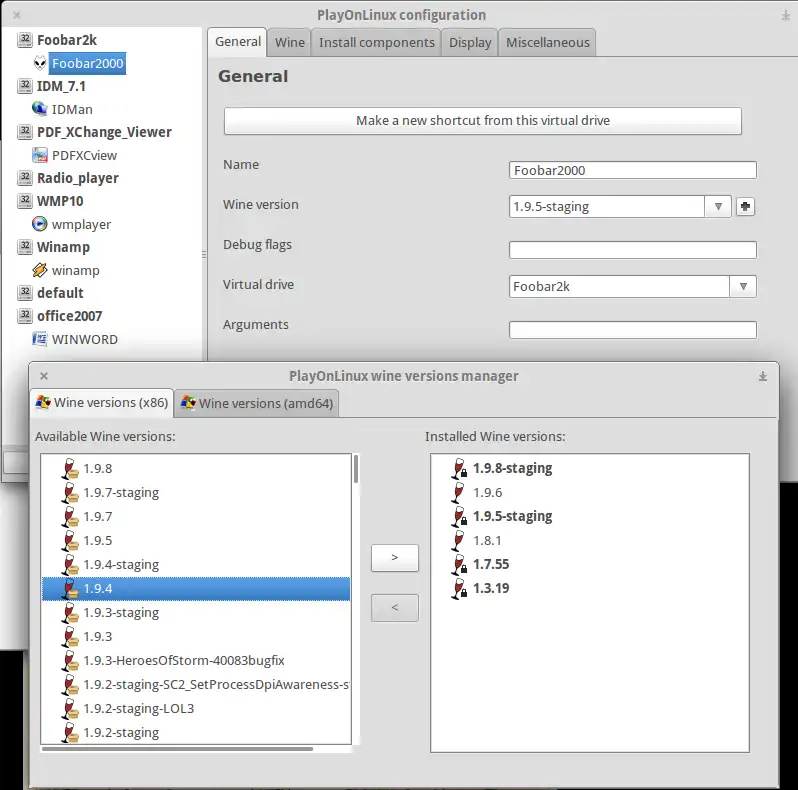The image size is (798, 790).
Task: Click plus icon next to Wine version
Action: (x=745, y=206)
